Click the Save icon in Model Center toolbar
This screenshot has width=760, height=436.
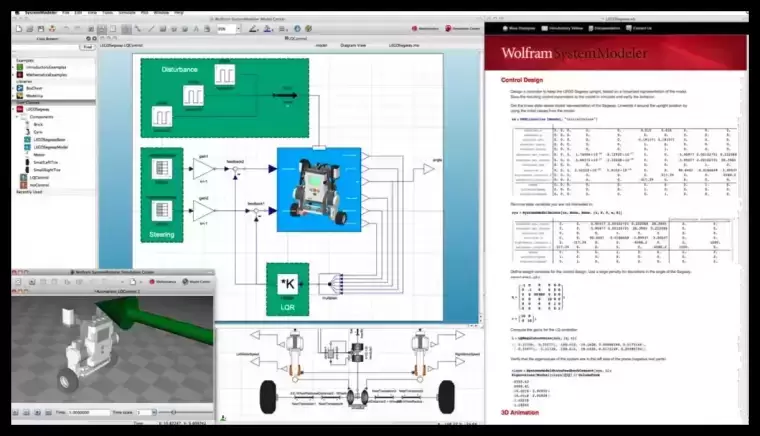[41, 29]
